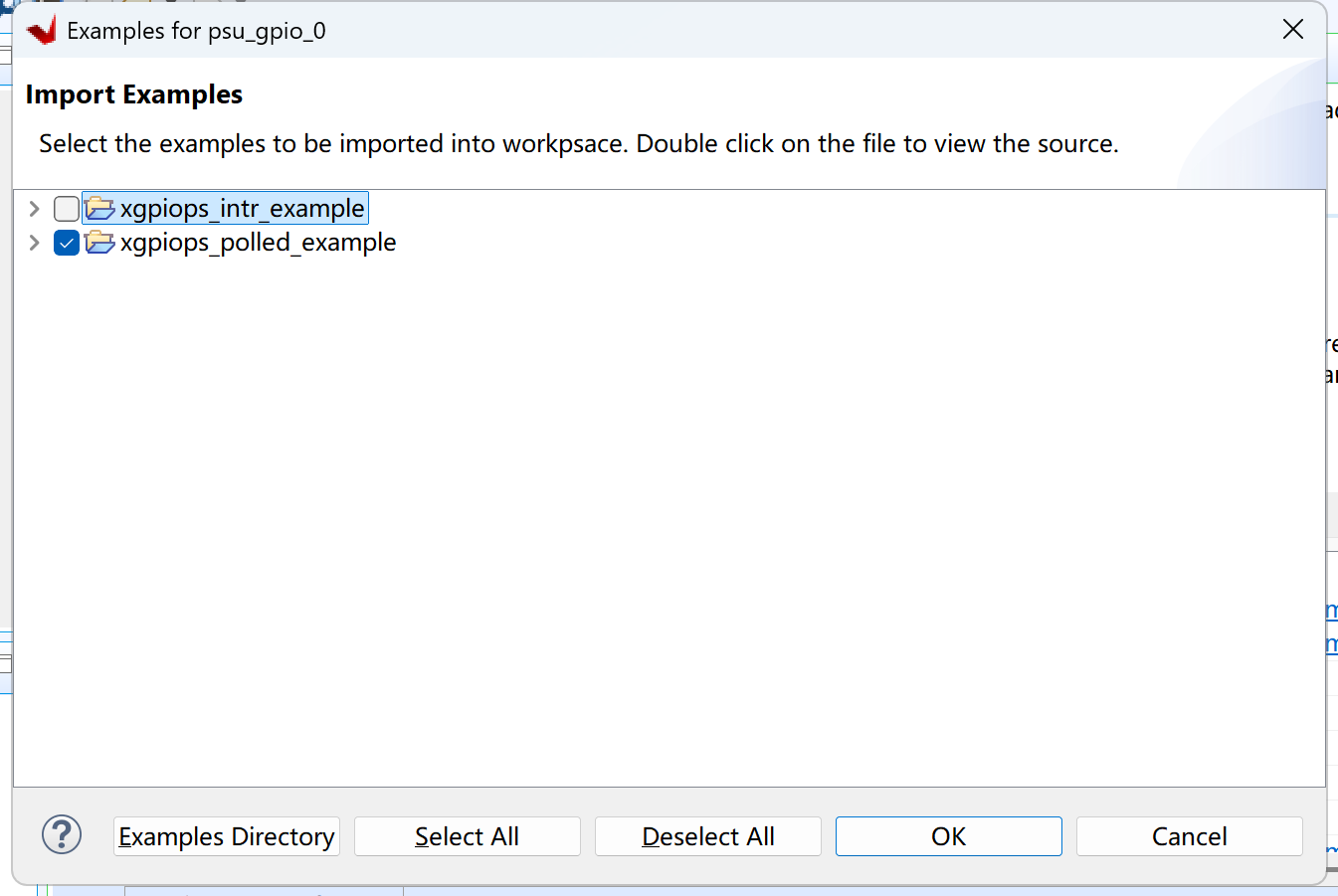Screen dimensions: 1338x896
Task: Expand the xgpiops_intr_example tree node
Action: 34,209
